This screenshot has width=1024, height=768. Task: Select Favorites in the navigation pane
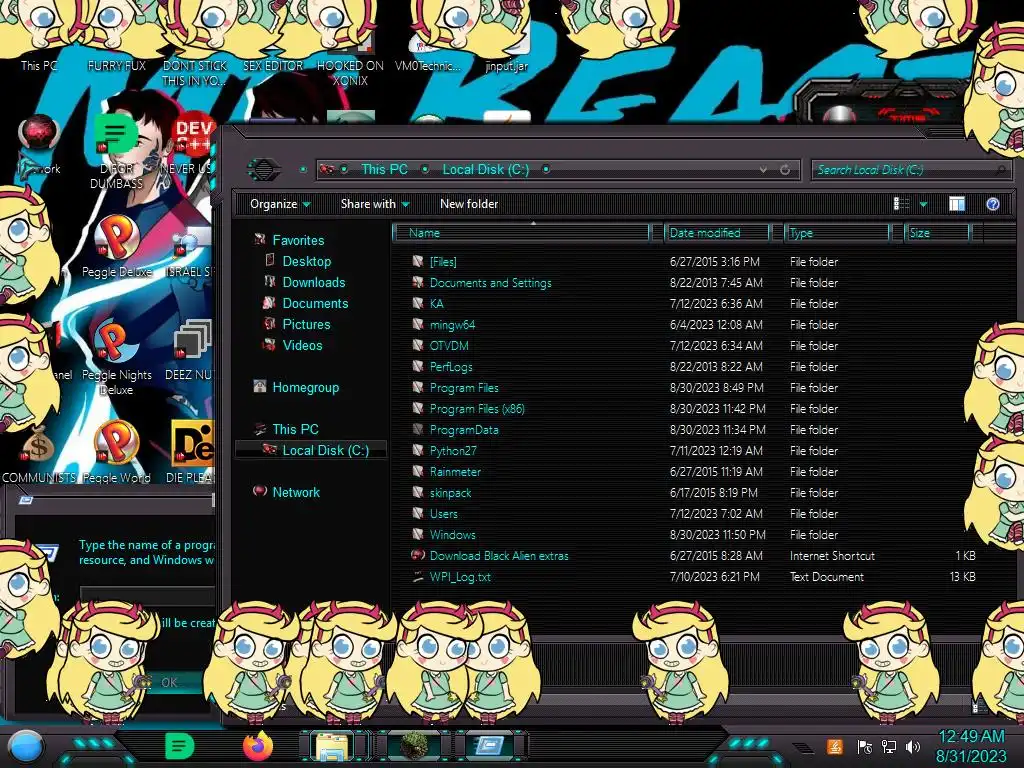pyautogui.click(x=298, y=240)
